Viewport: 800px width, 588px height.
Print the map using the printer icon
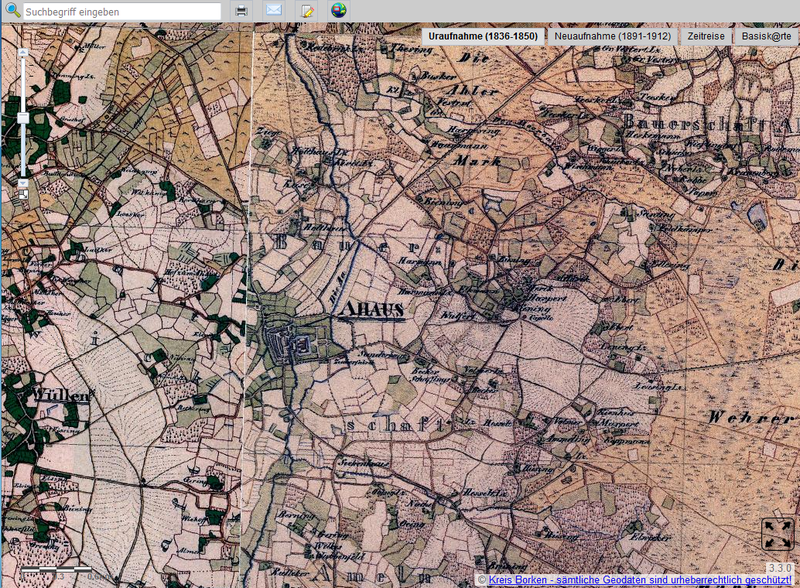[241, 11]
